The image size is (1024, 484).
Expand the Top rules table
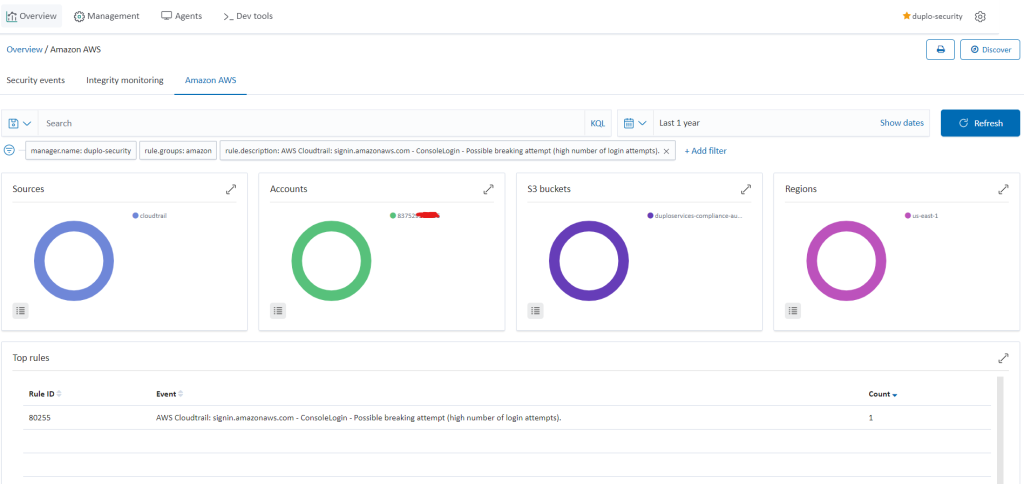tap(1003, 358)
